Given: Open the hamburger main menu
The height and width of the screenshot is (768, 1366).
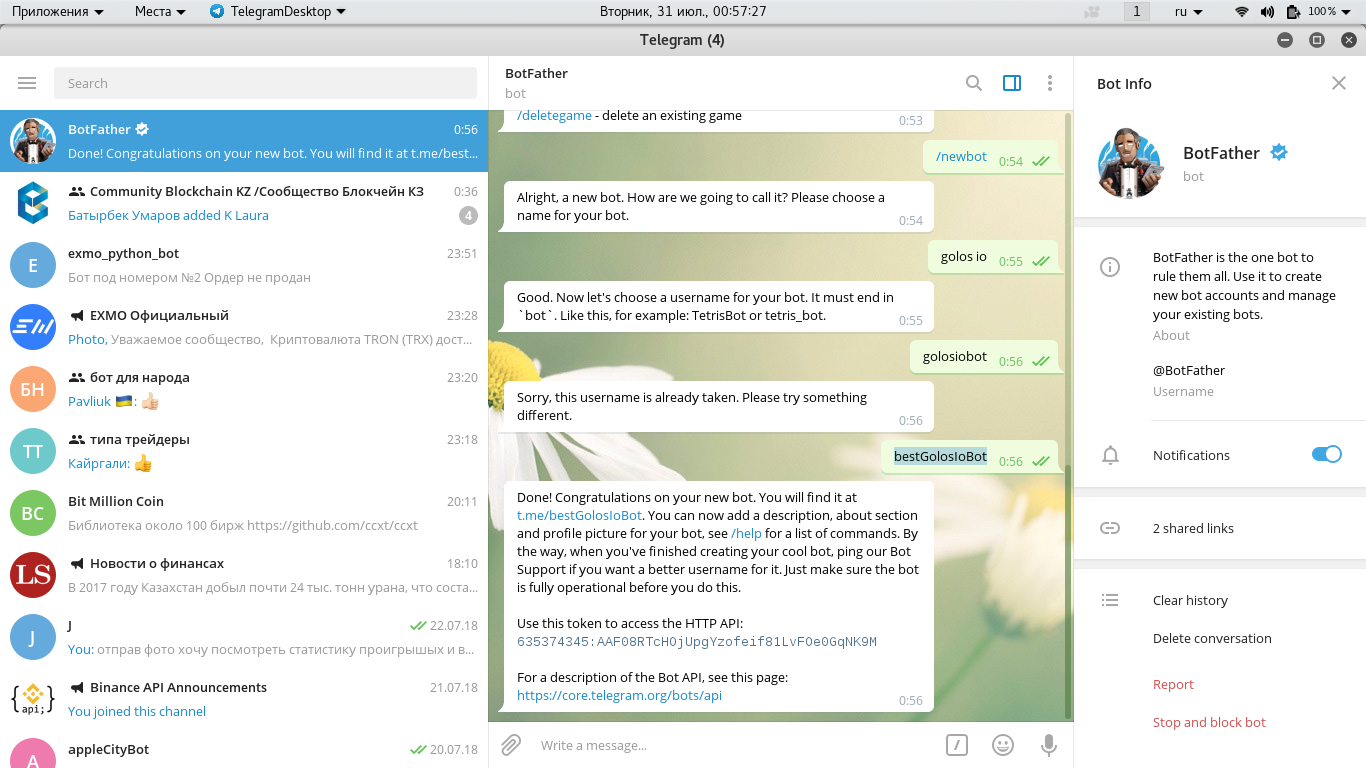Looking at the screenshot, I should (27, 83).
